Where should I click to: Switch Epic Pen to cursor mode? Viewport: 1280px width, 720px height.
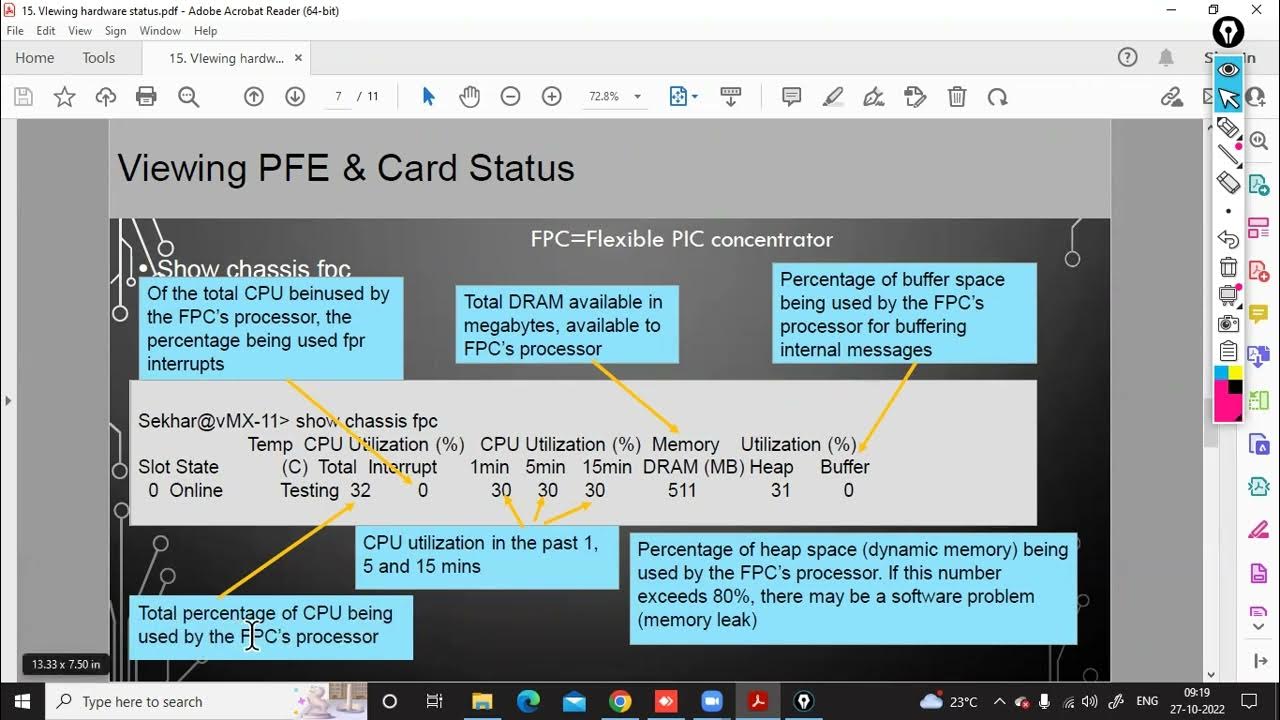pos(1228,98)
